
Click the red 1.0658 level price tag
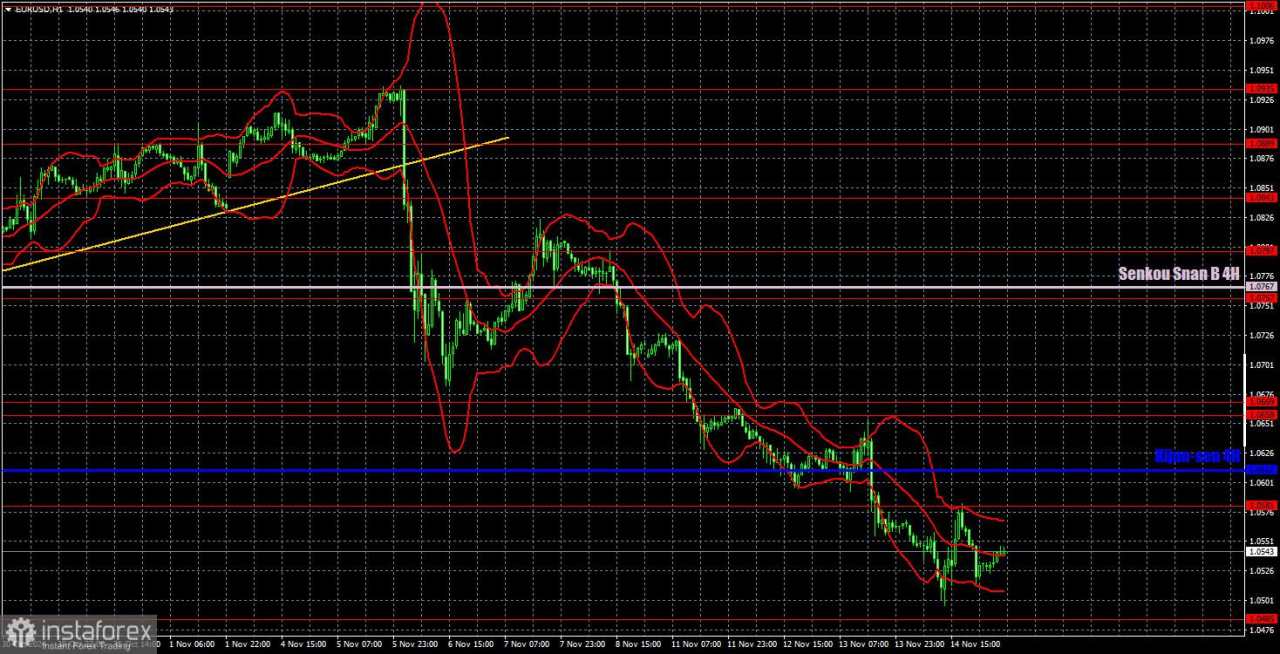click(1260, 414)
